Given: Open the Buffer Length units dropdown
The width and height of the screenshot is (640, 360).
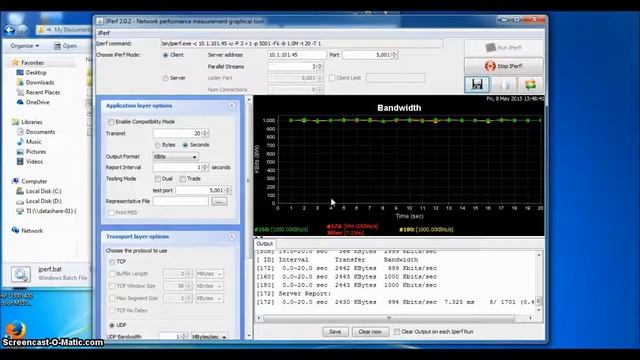Looking at the screenshot, I should (209, 274).
